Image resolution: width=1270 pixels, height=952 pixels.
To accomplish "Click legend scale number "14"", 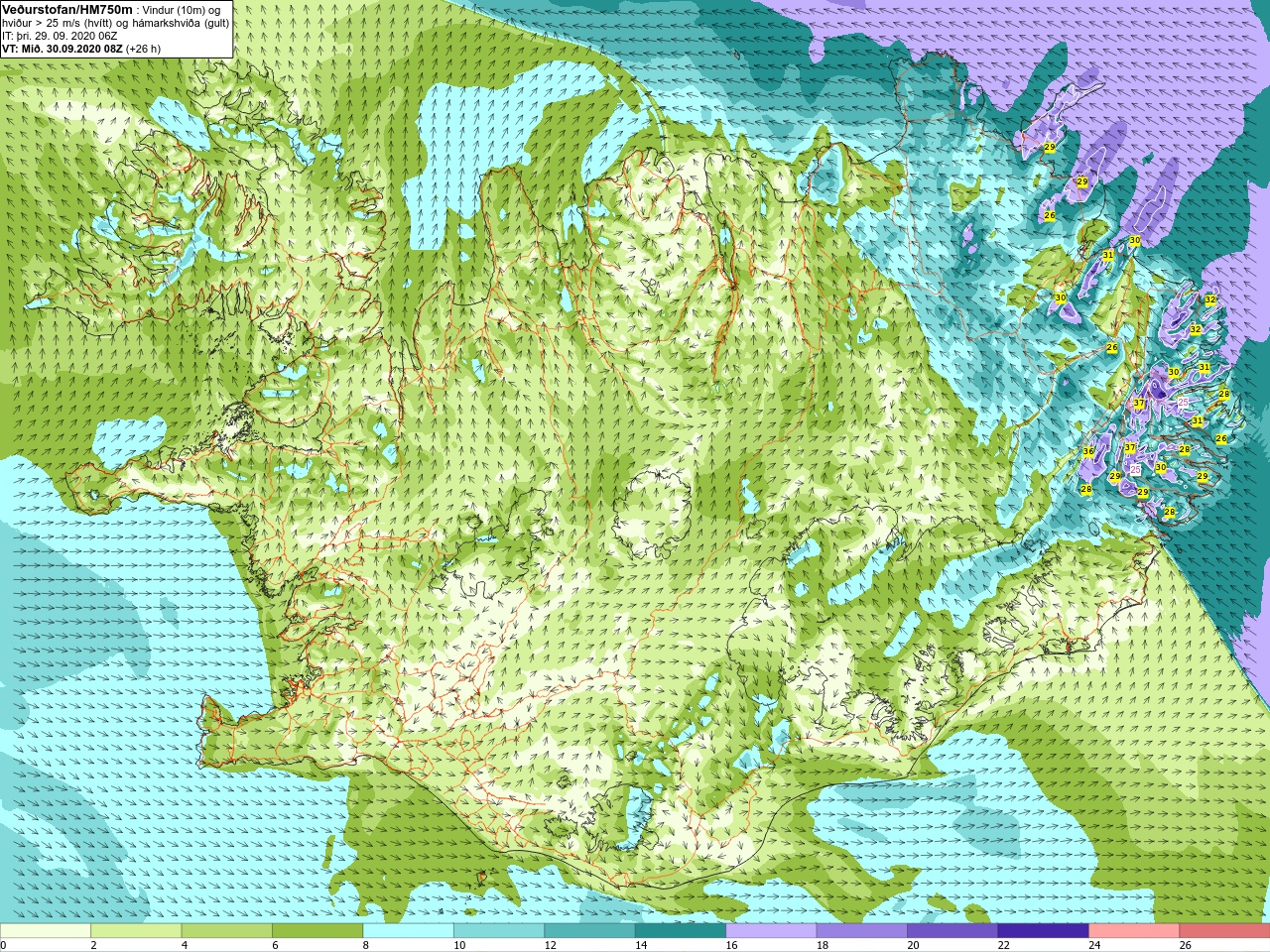I will coord(641,945).
